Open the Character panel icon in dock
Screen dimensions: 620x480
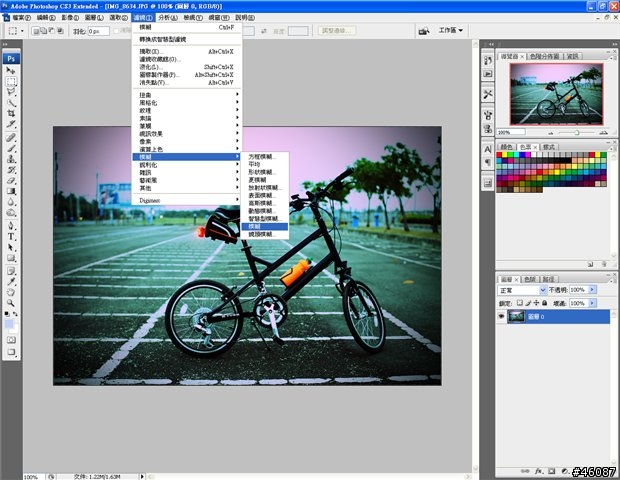pyautogui.click(x=488, y=149)
